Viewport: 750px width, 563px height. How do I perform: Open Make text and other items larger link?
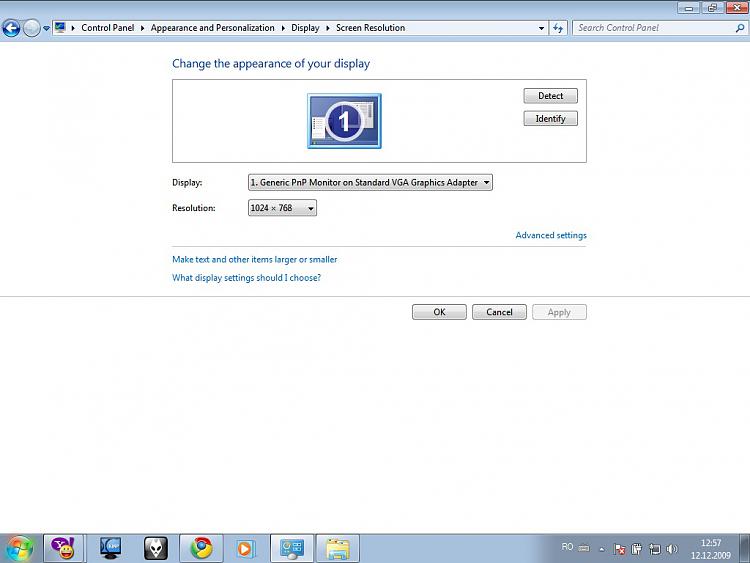(254, 259)
